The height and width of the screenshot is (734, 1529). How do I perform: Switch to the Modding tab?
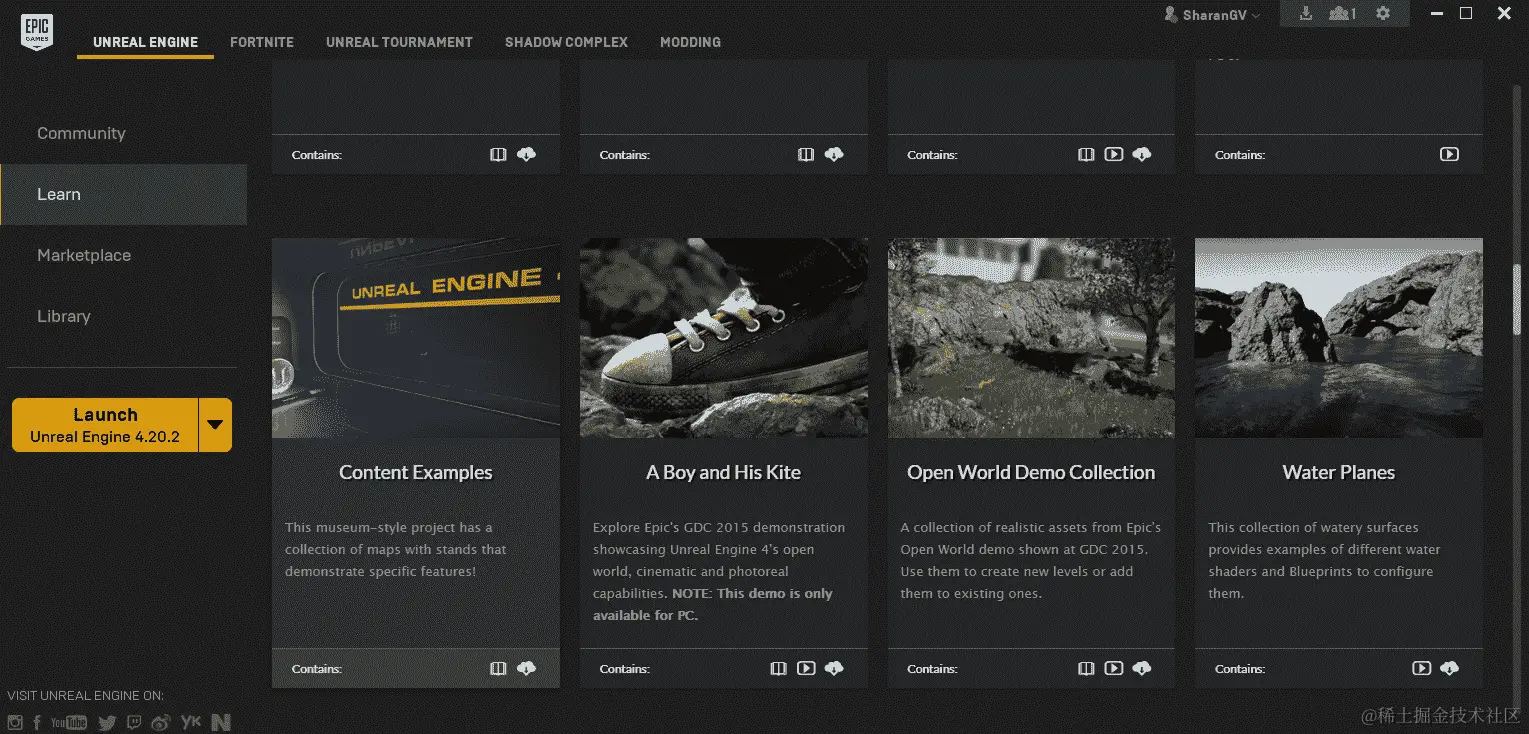(690, 42)
